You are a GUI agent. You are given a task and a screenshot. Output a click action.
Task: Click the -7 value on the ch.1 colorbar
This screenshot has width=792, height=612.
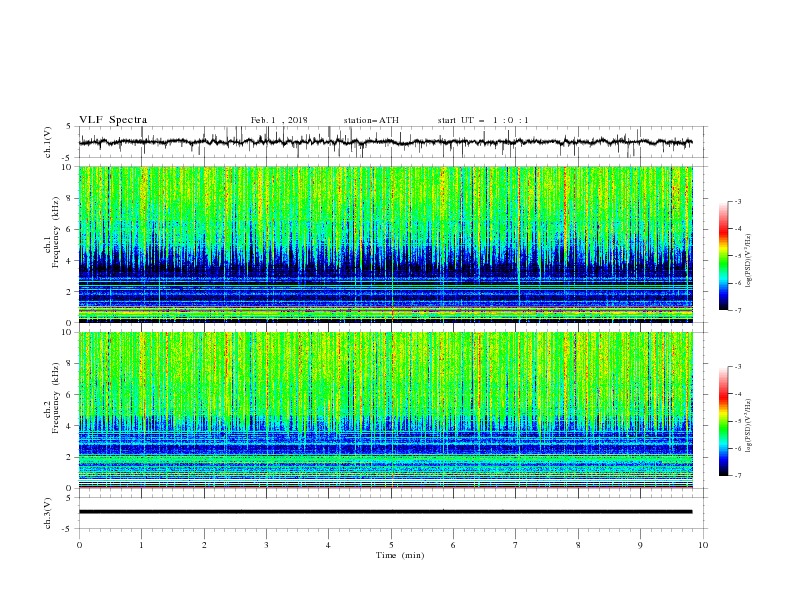click(x=738, y=310)
